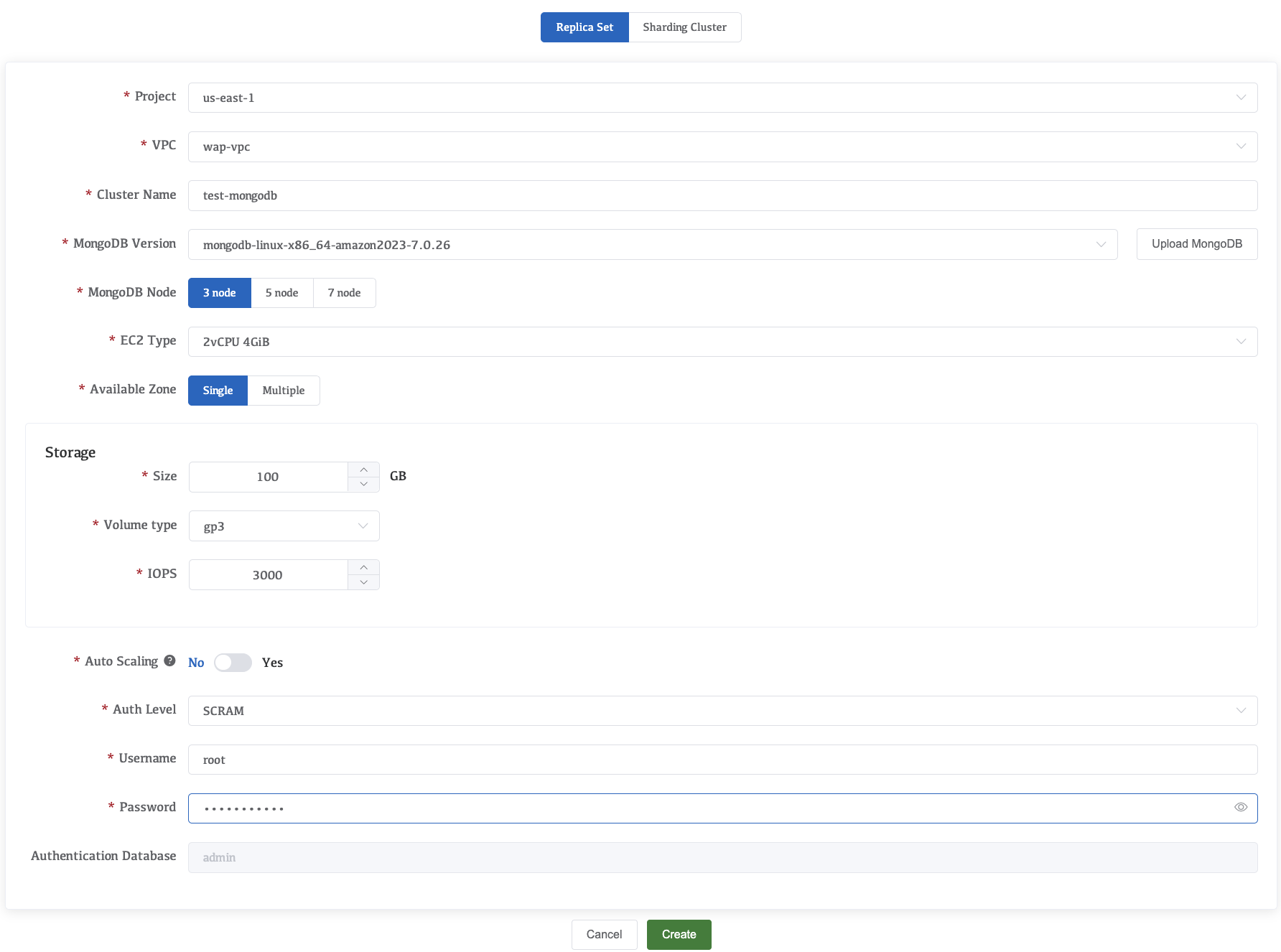Image resolution: width=1281 pixels, height=952 pixels.
Task: Click the Cluster Name input field
Action: (x=722, y=195)
